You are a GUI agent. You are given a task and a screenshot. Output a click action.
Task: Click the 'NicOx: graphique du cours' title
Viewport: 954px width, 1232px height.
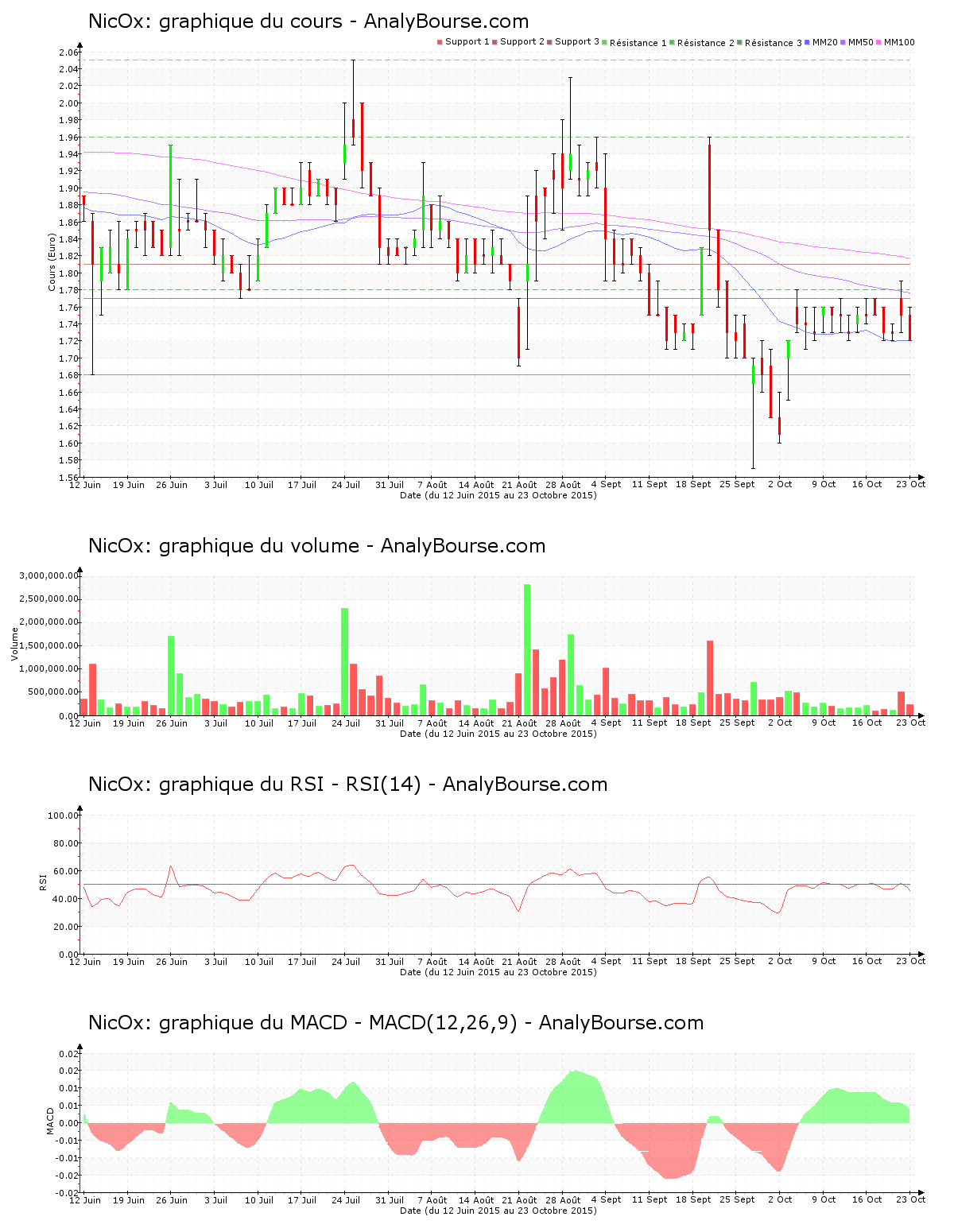pyautogui.click(x=215, y=21)
